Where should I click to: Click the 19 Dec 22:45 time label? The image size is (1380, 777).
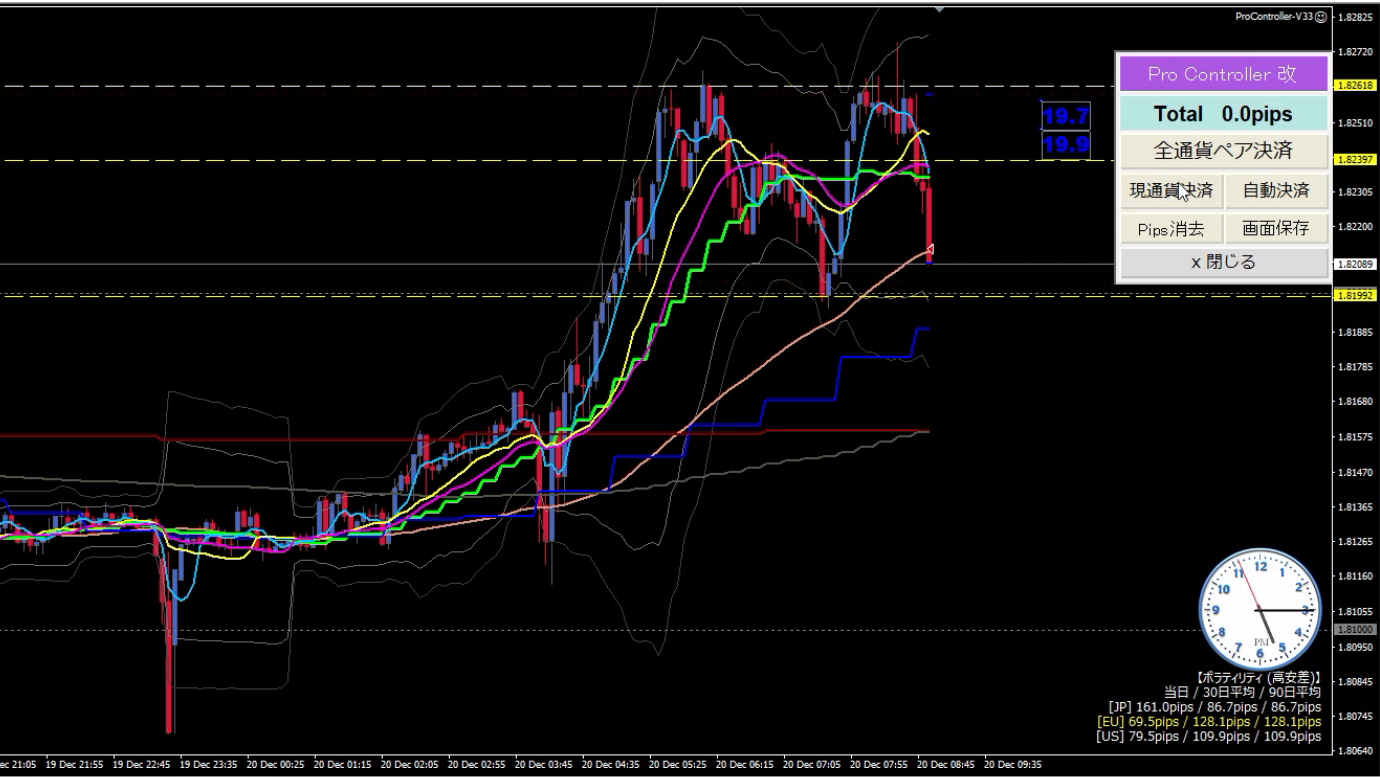[x=143, y=764]
